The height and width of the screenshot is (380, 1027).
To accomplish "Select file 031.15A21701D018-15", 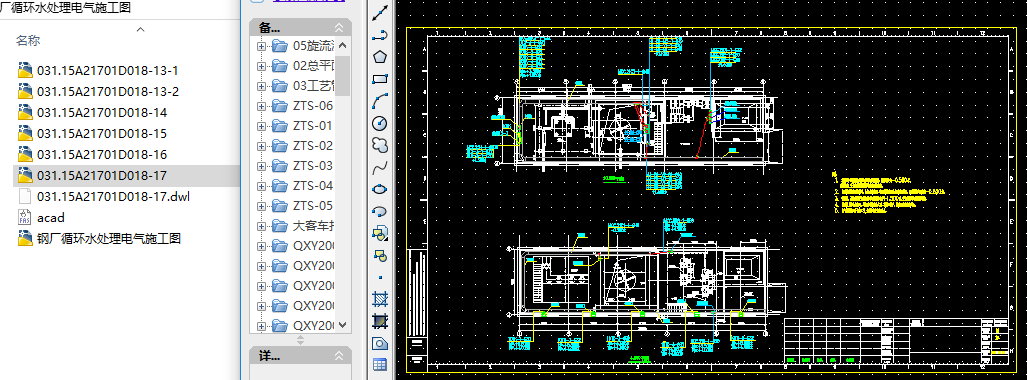I will [102, 134].
